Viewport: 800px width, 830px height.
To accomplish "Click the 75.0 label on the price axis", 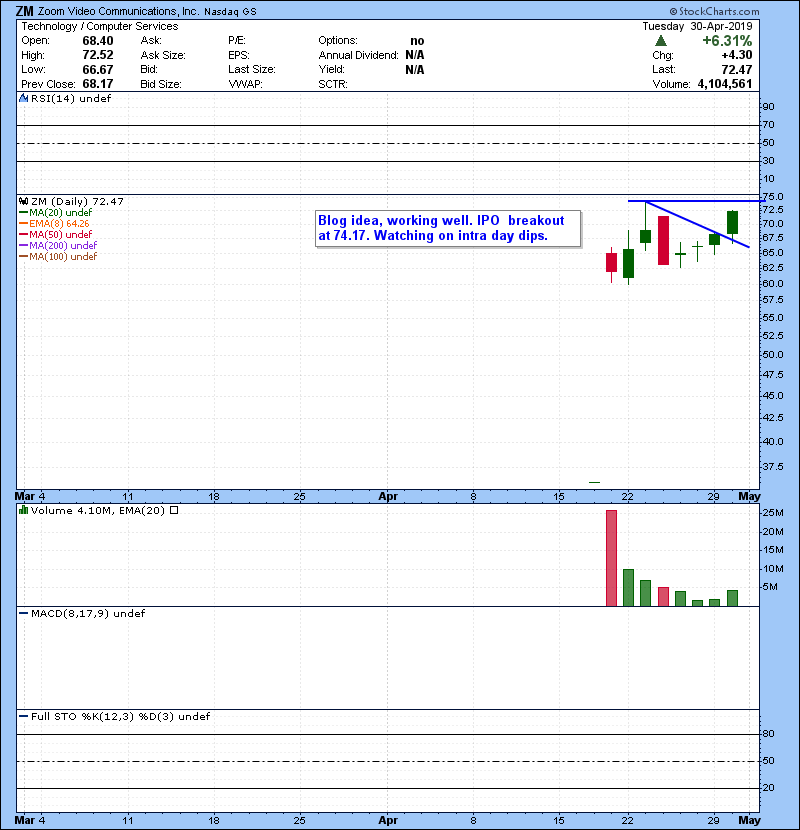I will [772, 196].
